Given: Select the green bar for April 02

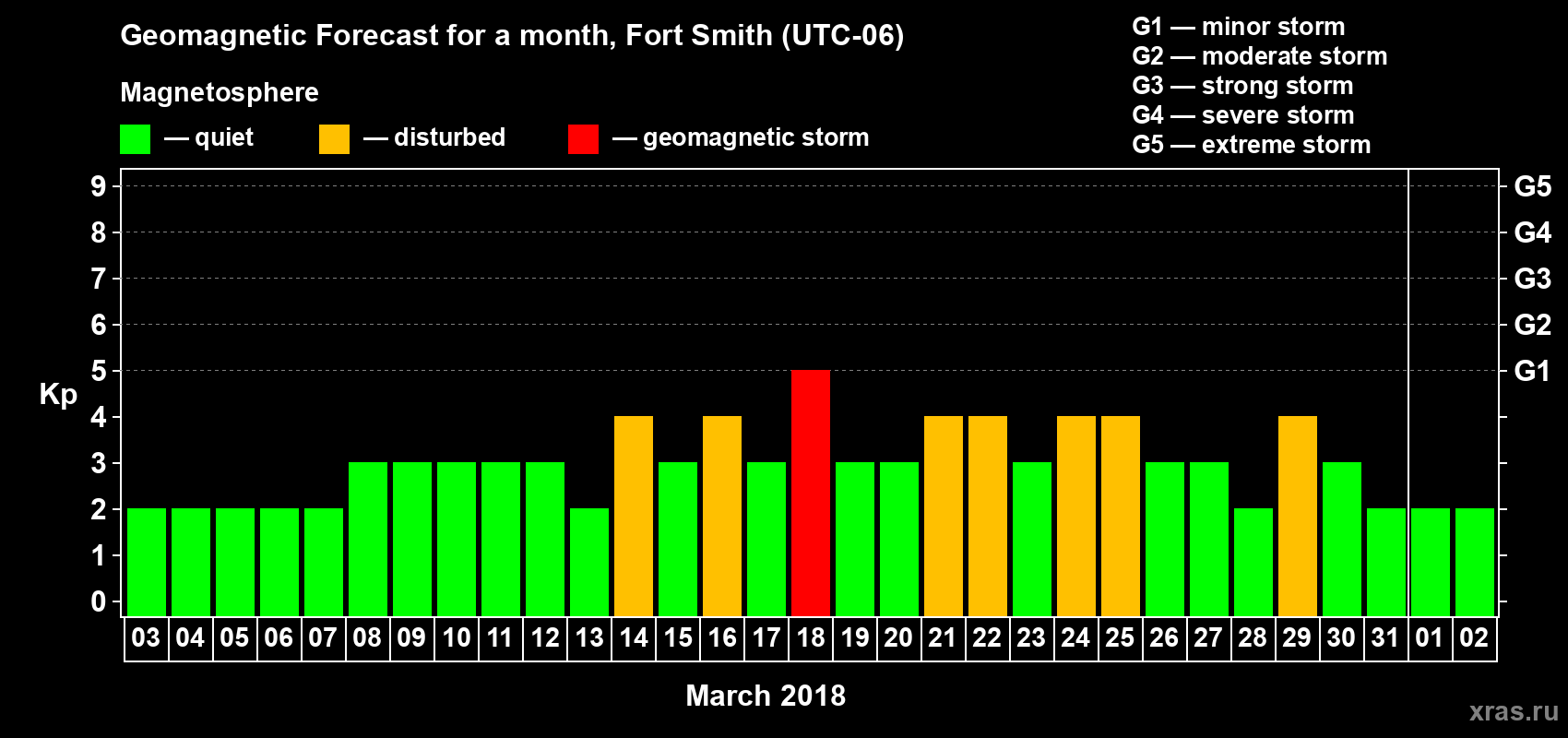Looking at the screenshot, I should click(x=1475, y=562).
